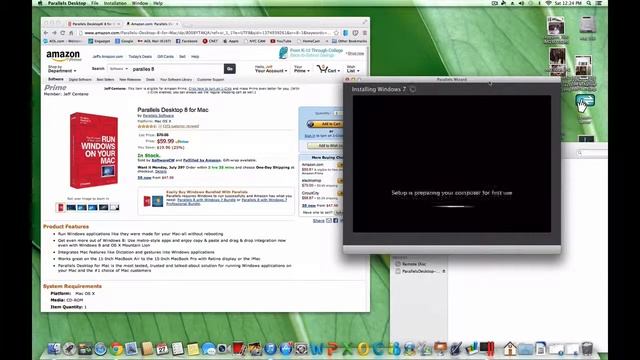Click the browser forward arrow button
The image size is (640, 360).
54,33
